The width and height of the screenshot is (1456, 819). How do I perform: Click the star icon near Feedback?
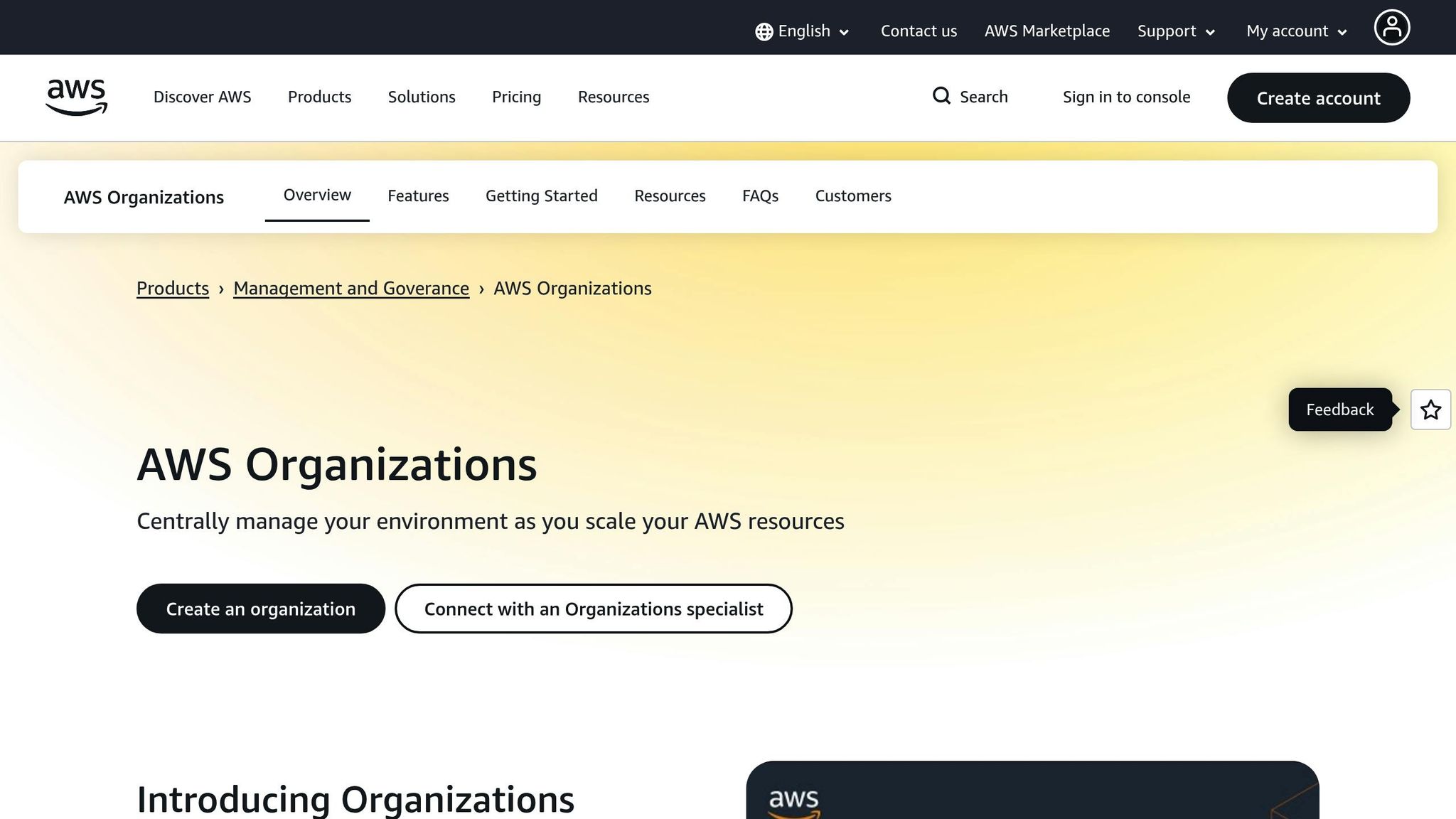pyautogui.click(x=1430, y=409)
